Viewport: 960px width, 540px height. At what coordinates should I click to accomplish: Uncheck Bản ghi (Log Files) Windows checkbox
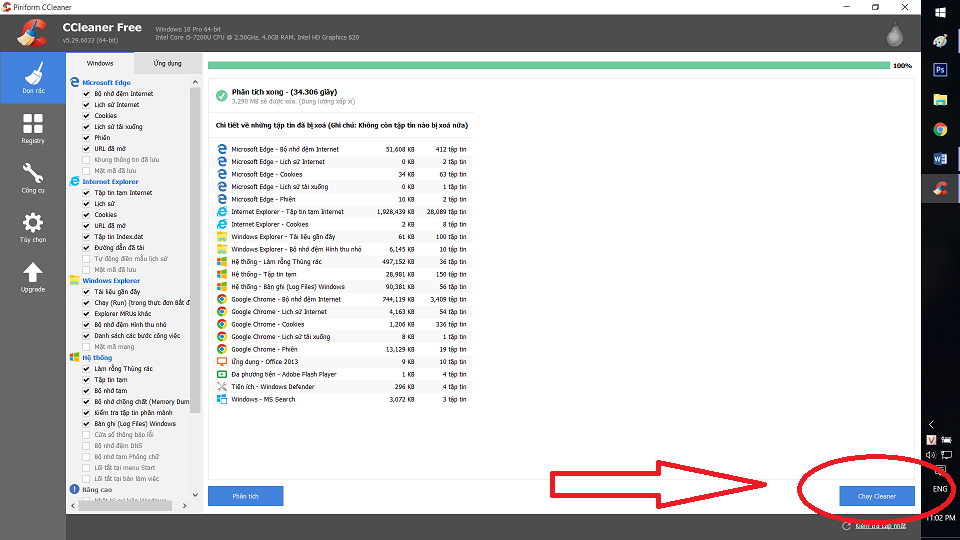[x=86, y=424]
